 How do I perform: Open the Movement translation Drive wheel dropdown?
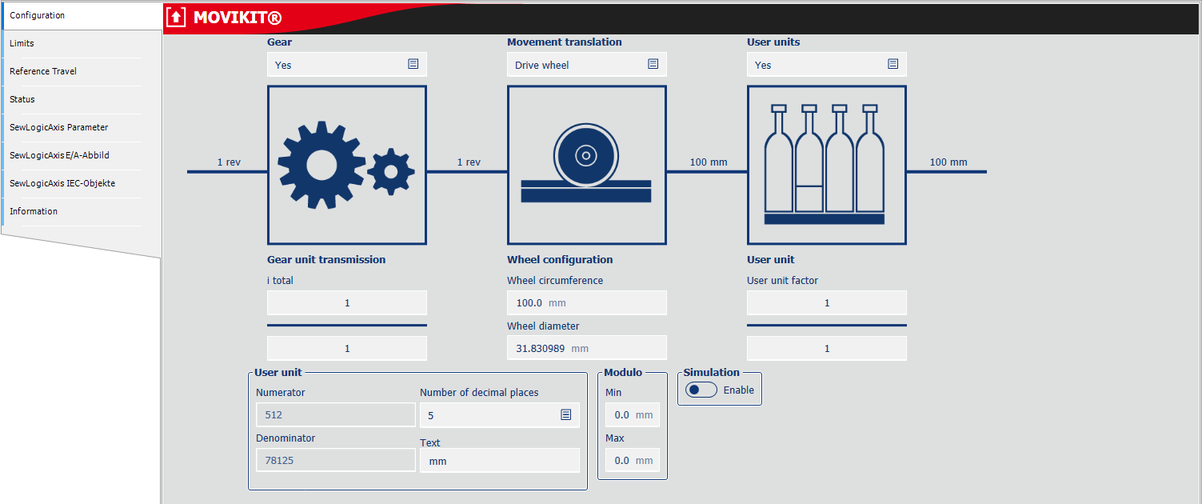(x=586, y=65)
